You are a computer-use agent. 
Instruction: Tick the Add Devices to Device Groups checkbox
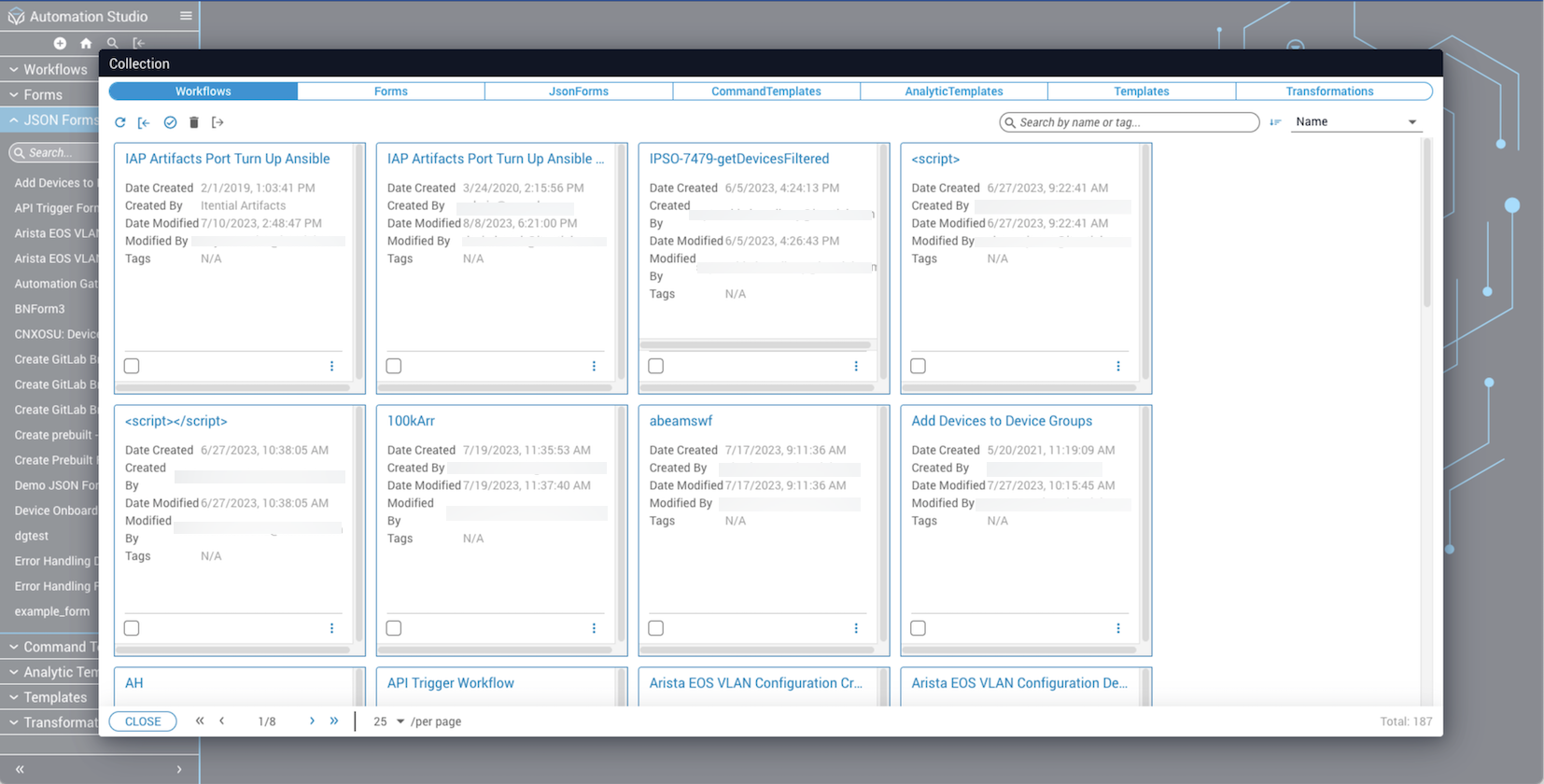919,628
